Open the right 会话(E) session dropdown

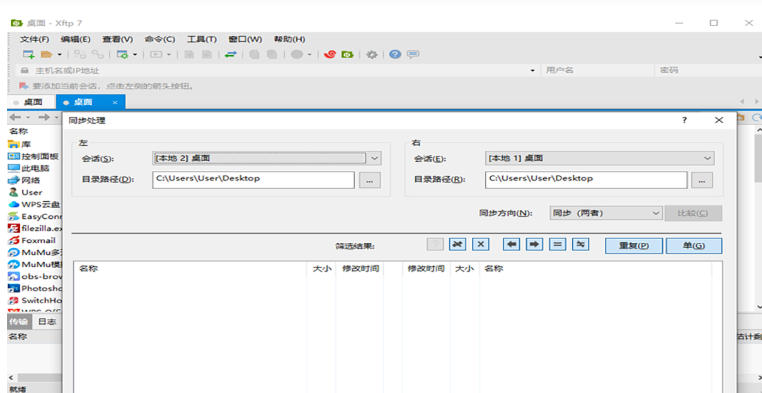point(600,158)
